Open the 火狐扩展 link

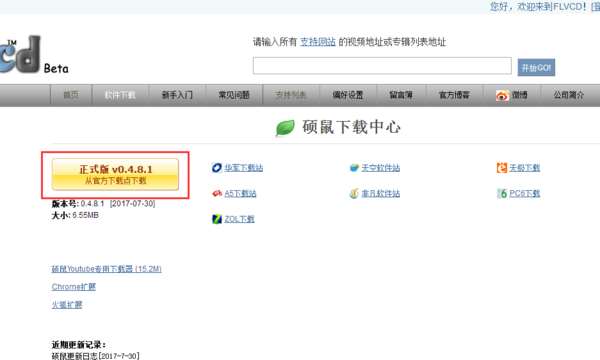[x=67, y=305]
